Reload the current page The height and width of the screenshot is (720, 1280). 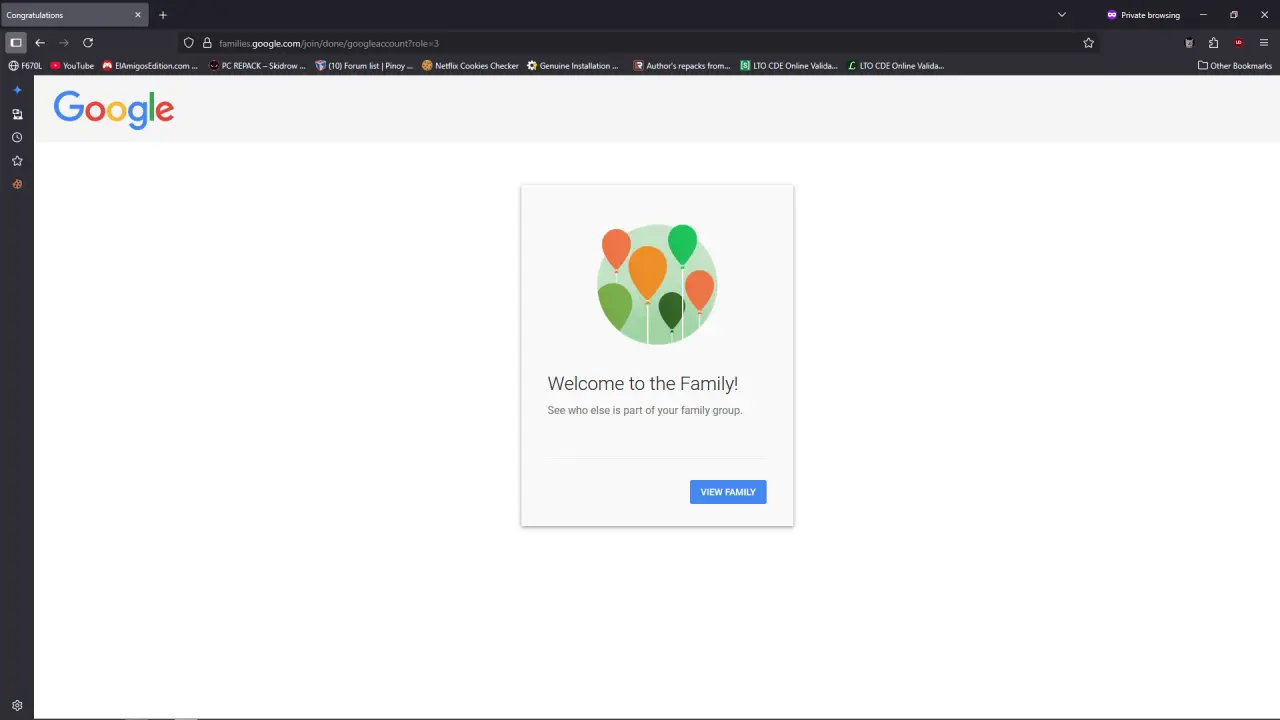[x=88, y=43]
